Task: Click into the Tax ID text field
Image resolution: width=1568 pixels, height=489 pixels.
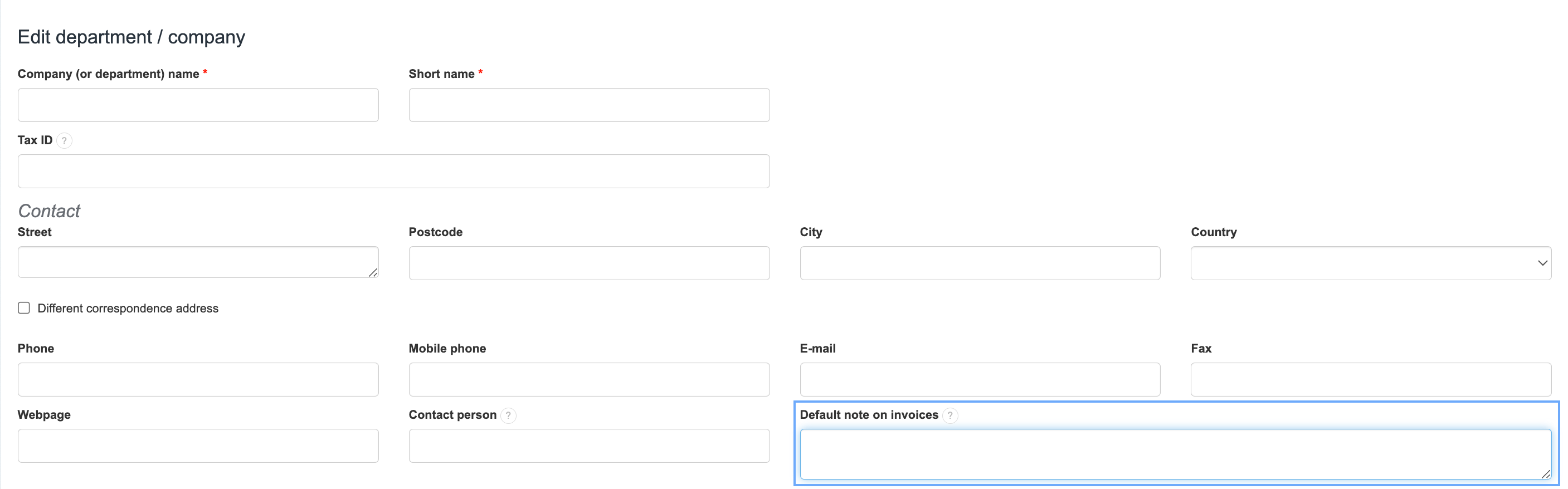Action: (393, 171)
